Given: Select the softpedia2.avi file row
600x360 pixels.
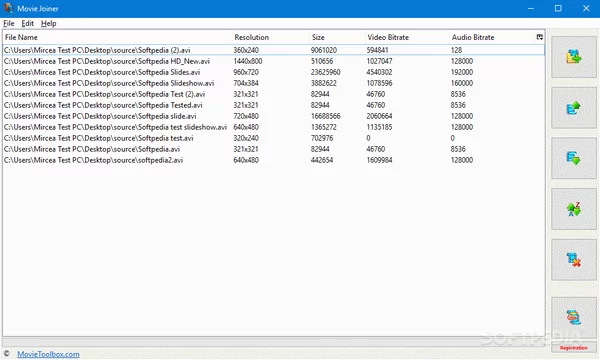Looking at the screenshot, I should (274, 160).
